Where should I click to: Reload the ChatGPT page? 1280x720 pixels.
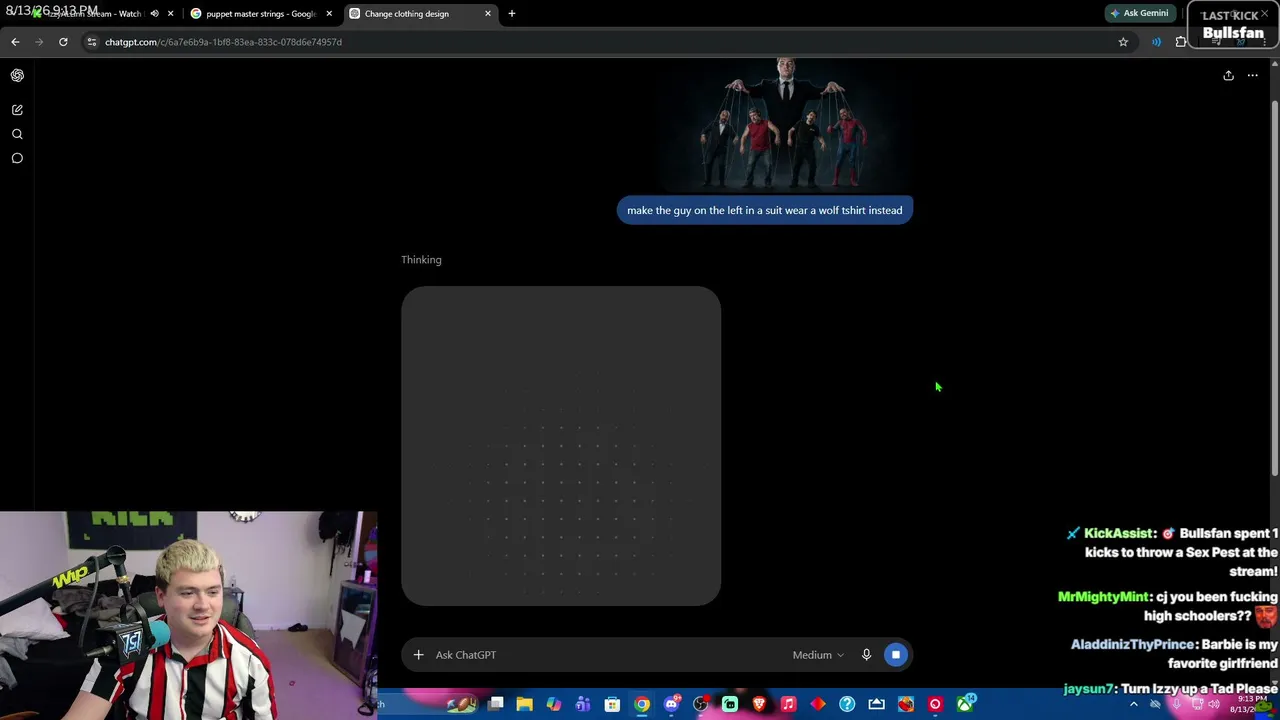(x=63, y=42)
